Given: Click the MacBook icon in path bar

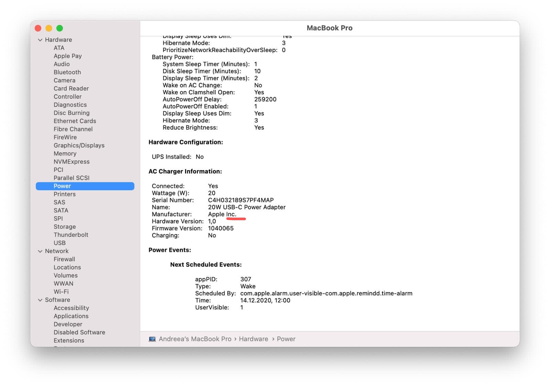Looking at the screenshot, I should click(x=152, y=339).
